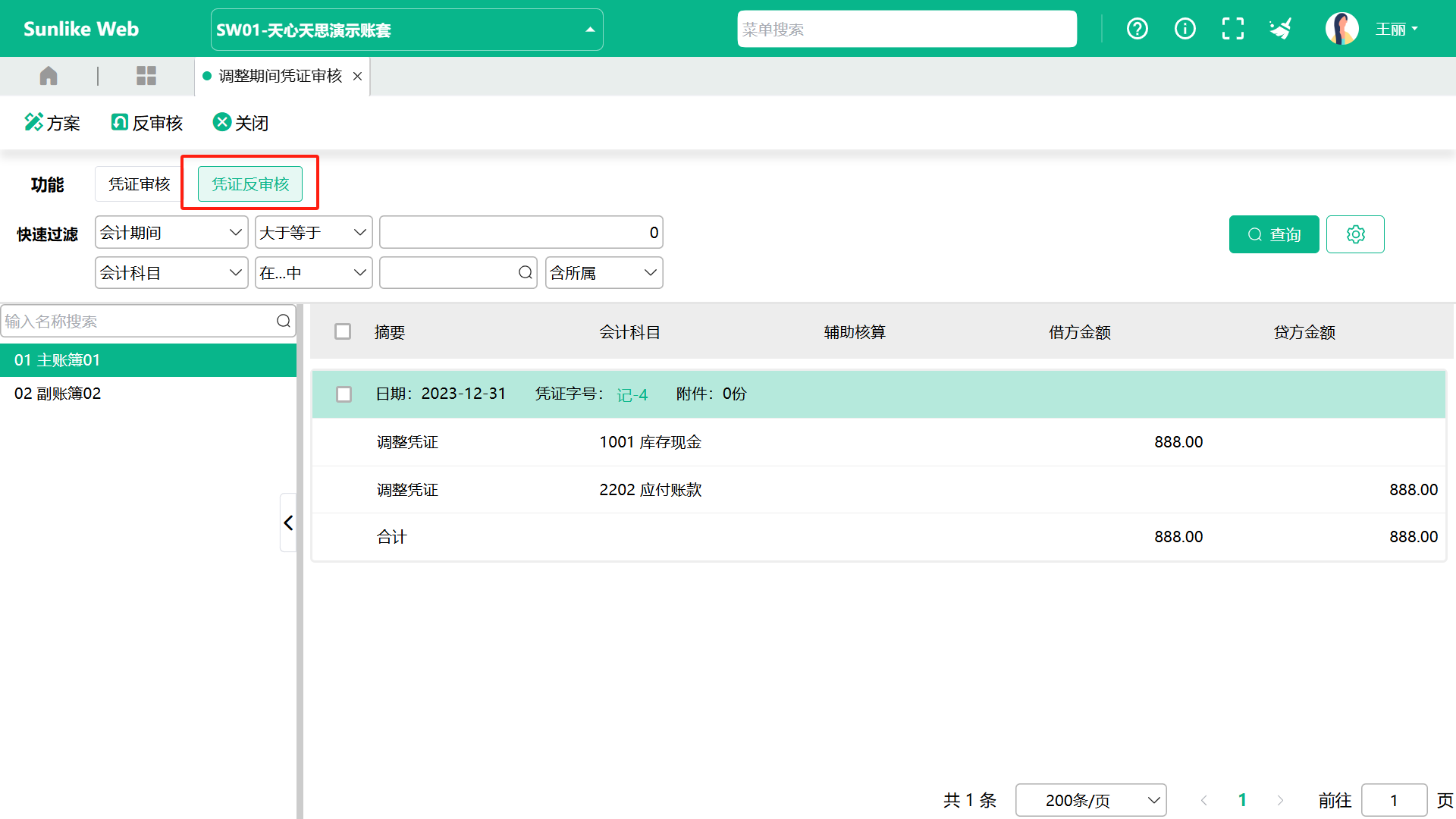The image size is (1456, 819).
Task: Open voucher link 记-4
Action: coord(632,395)
